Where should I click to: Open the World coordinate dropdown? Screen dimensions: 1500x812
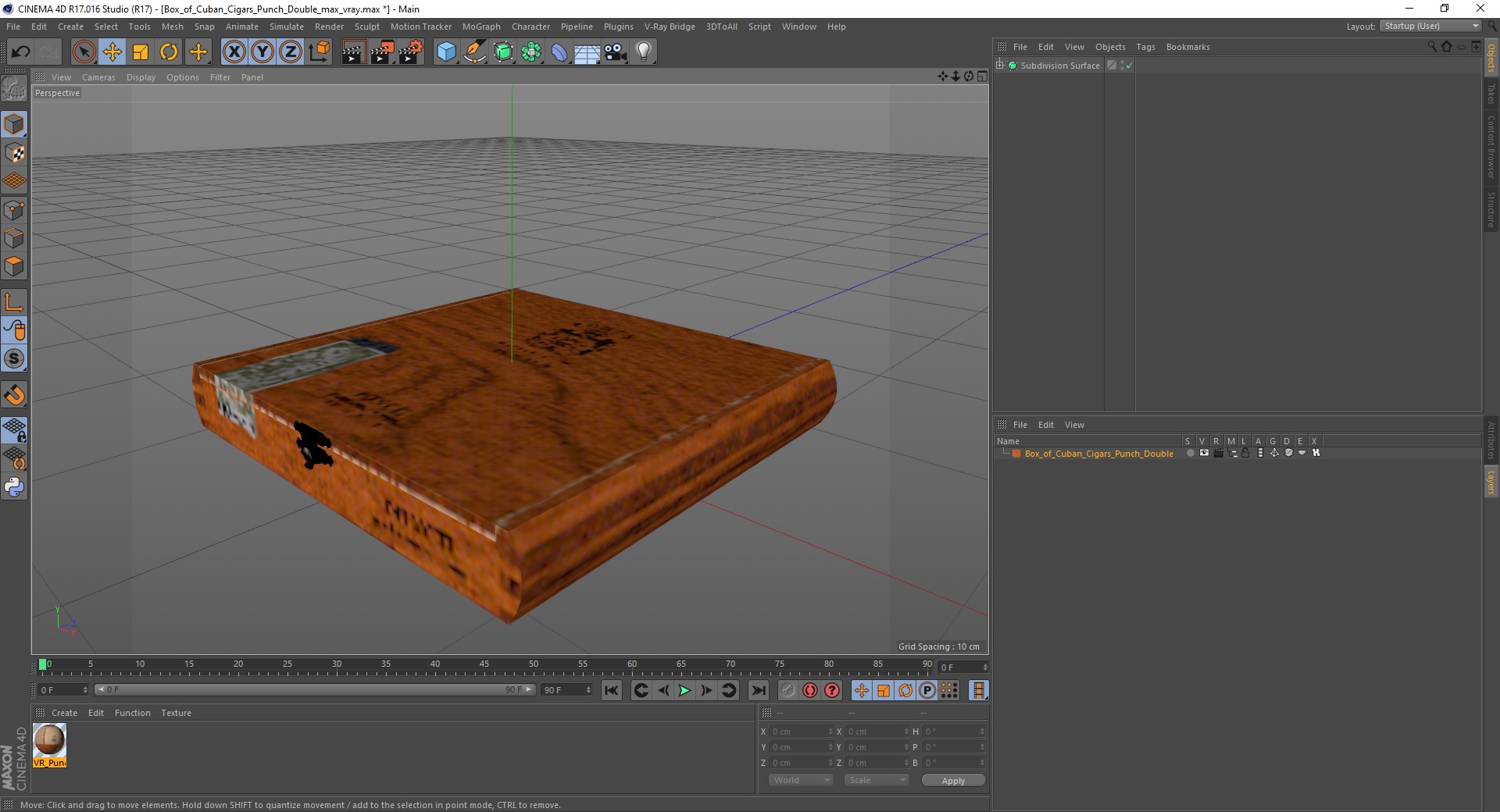coord(801,780)
